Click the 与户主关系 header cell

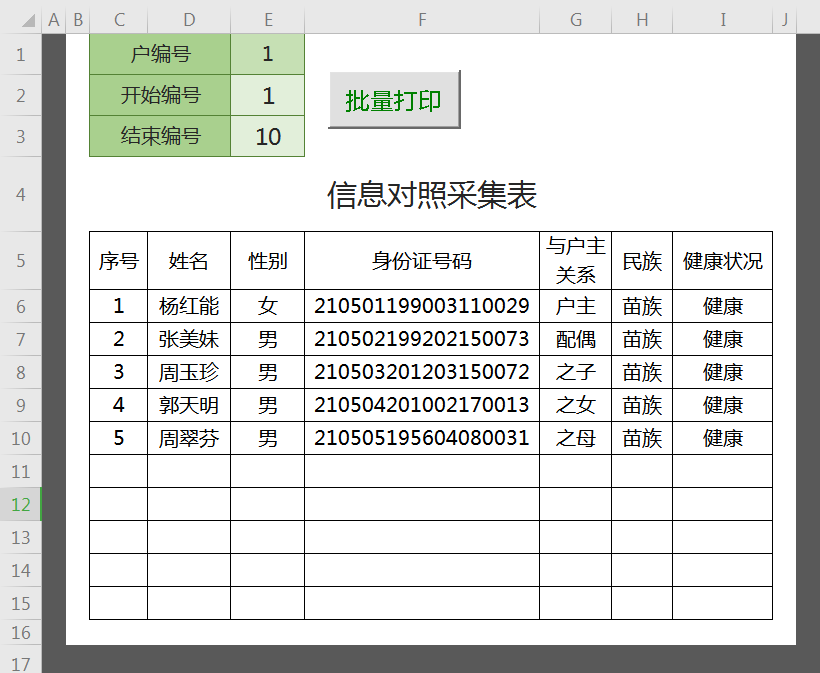coord(576,260)
